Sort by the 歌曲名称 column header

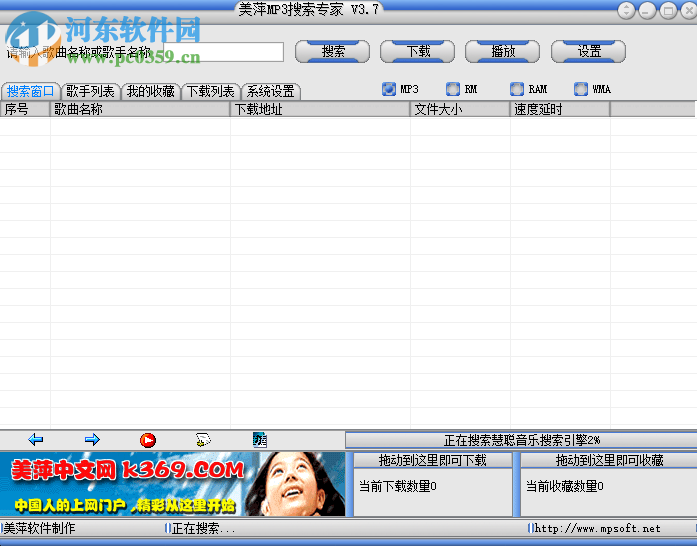point(140,109)
